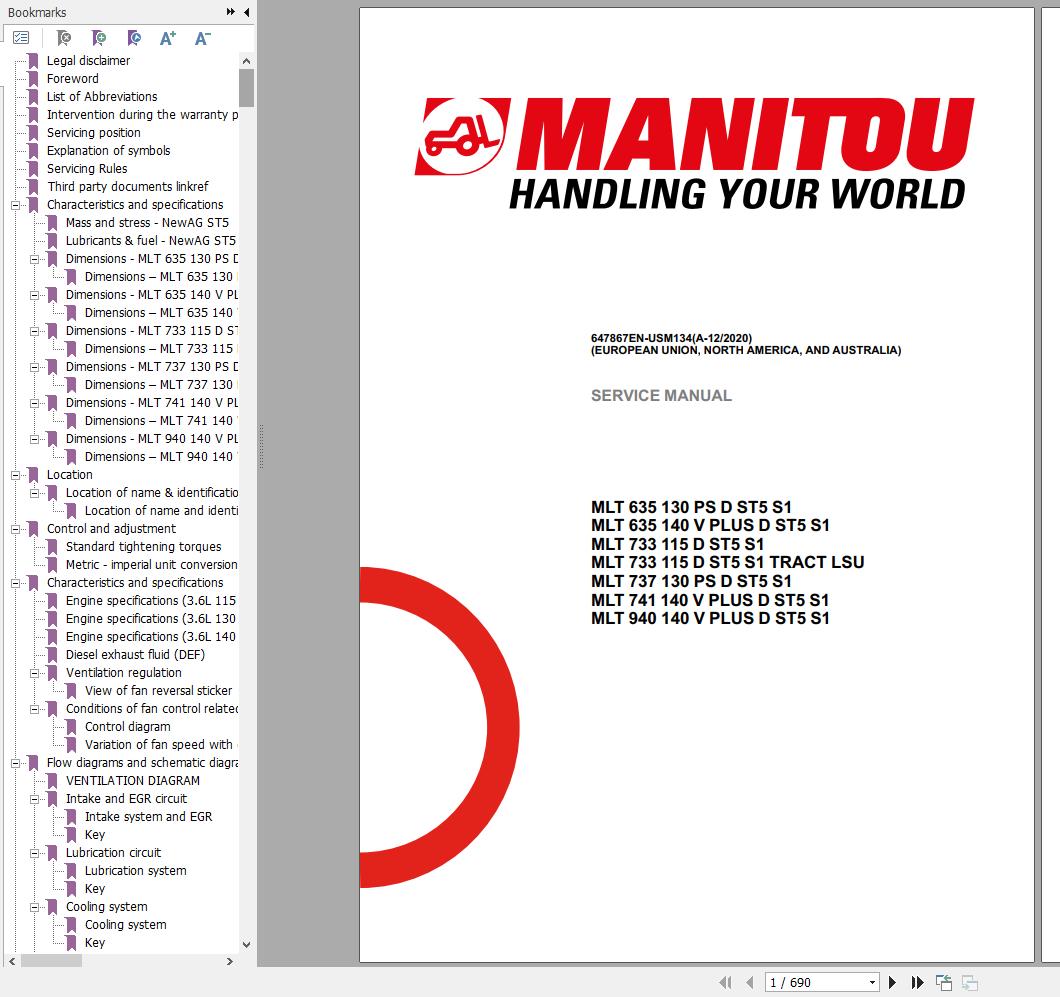The width and height of the screenshot is (1060, 997).
Task: Collapse Dimensions - MLT 737 130 PS node
Action: (34, 367)
